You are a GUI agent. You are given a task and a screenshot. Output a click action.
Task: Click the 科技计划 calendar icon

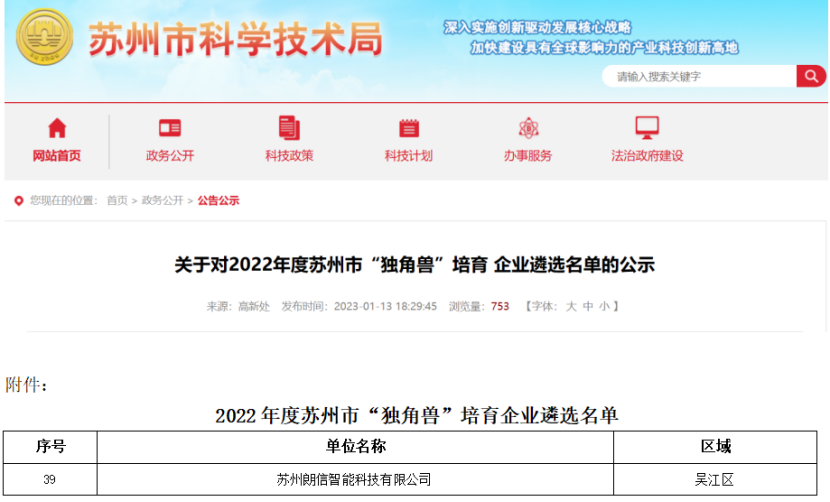point(408,128)
